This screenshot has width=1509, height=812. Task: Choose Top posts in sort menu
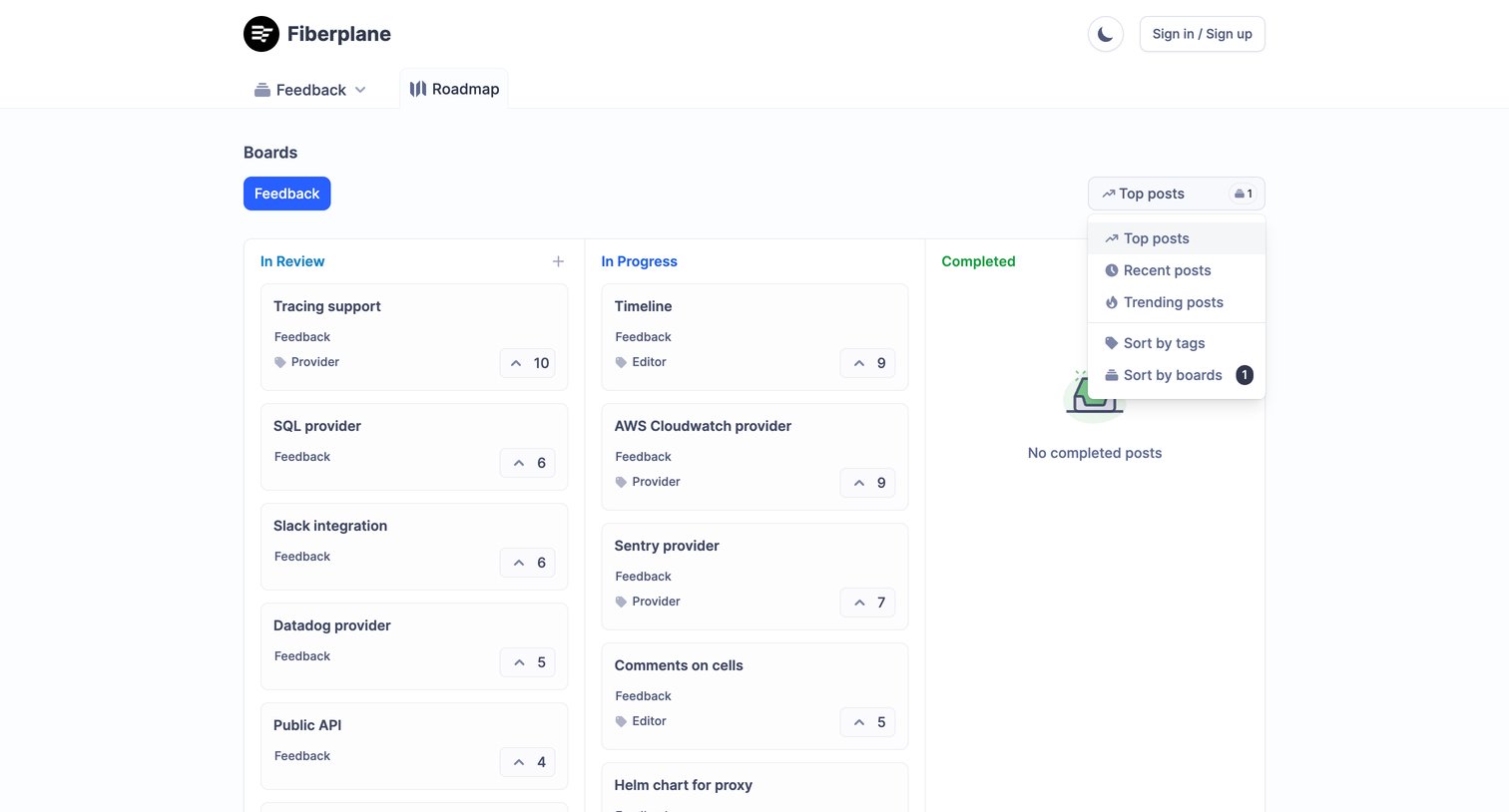click(x=1176, y=238)
